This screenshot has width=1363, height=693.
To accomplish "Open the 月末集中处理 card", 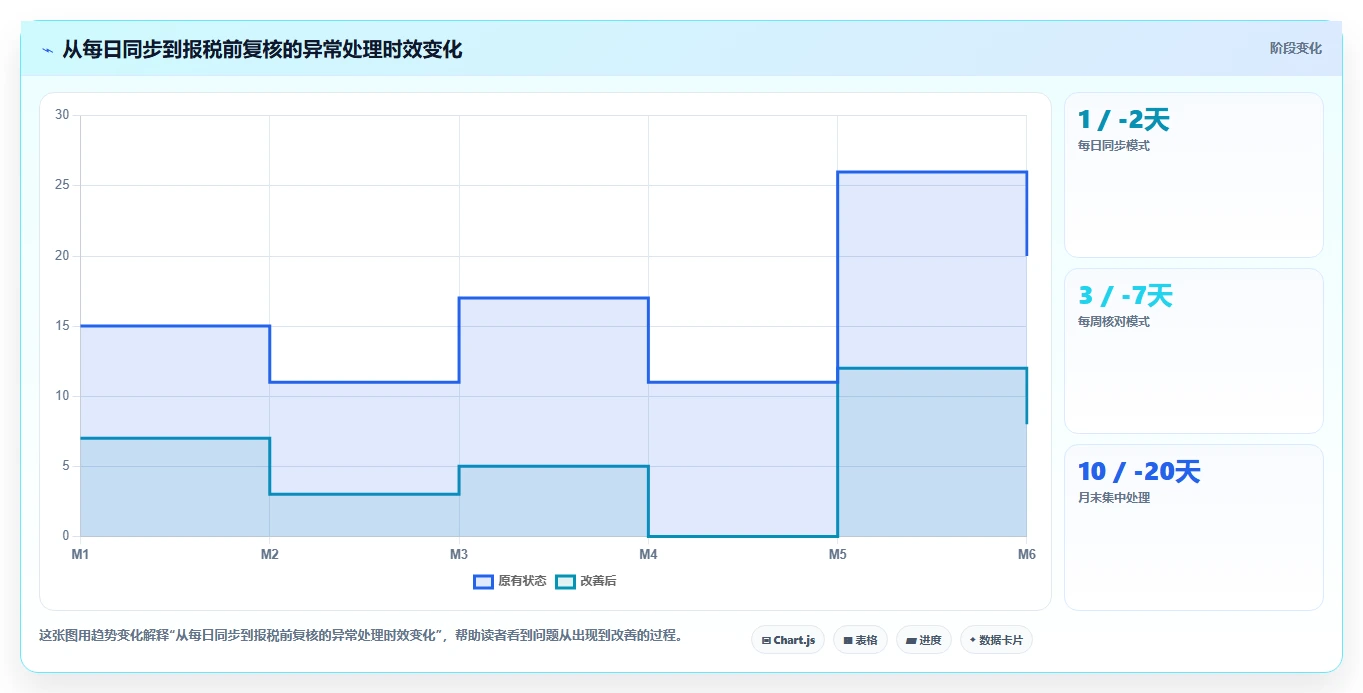I will click(x=1194, y=527).
